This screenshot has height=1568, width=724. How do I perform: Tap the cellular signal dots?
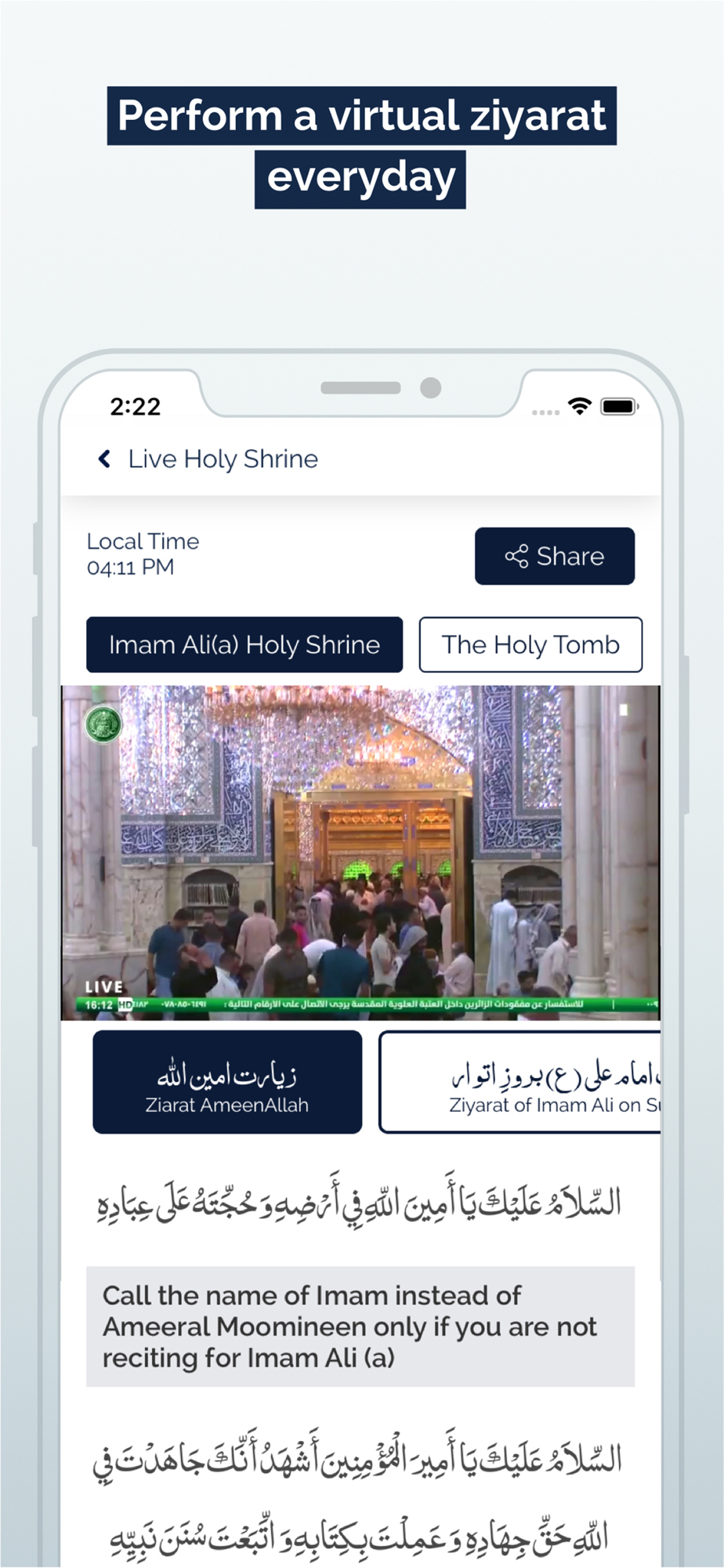click(545, 412)
